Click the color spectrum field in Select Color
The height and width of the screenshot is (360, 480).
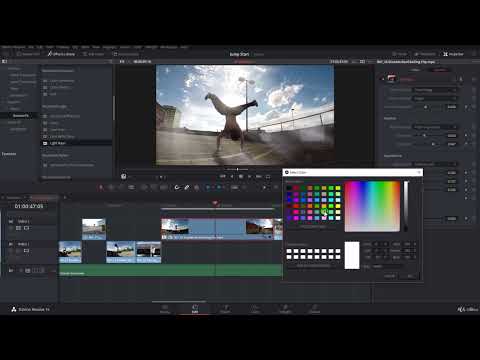tap(372, 206)
